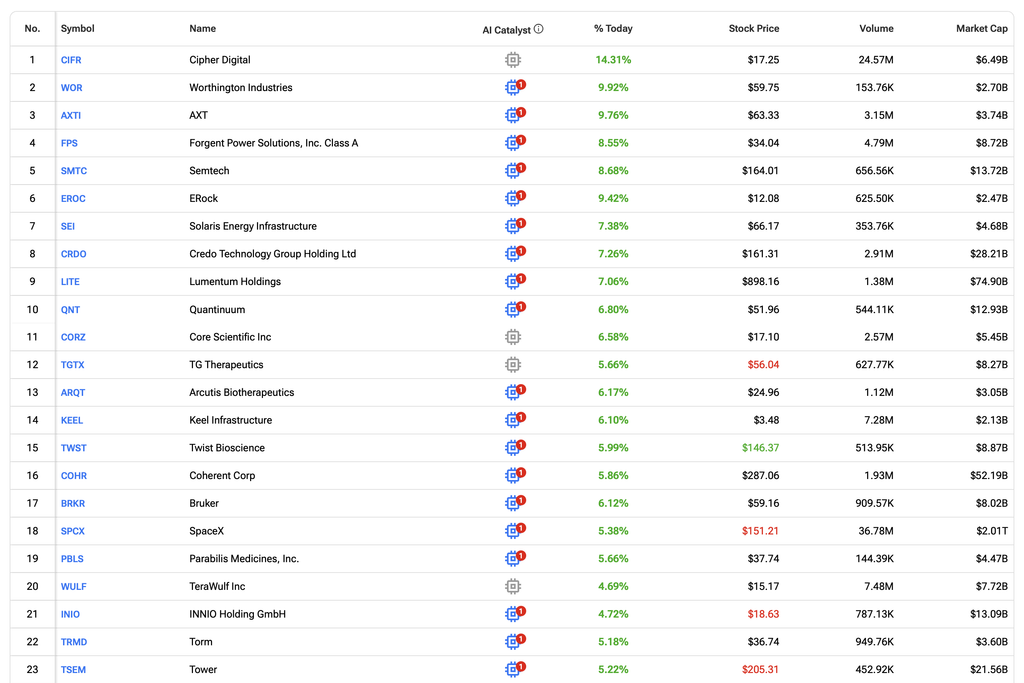Open the SPCX ticker link
Image resolution: width=1024 pixels, height=683 pixels.
72,531
